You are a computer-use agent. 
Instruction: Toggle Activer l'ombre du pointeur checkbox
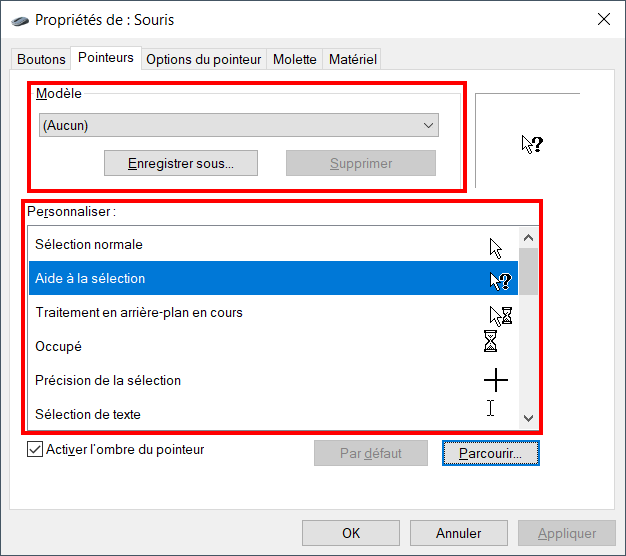(35, 449)
